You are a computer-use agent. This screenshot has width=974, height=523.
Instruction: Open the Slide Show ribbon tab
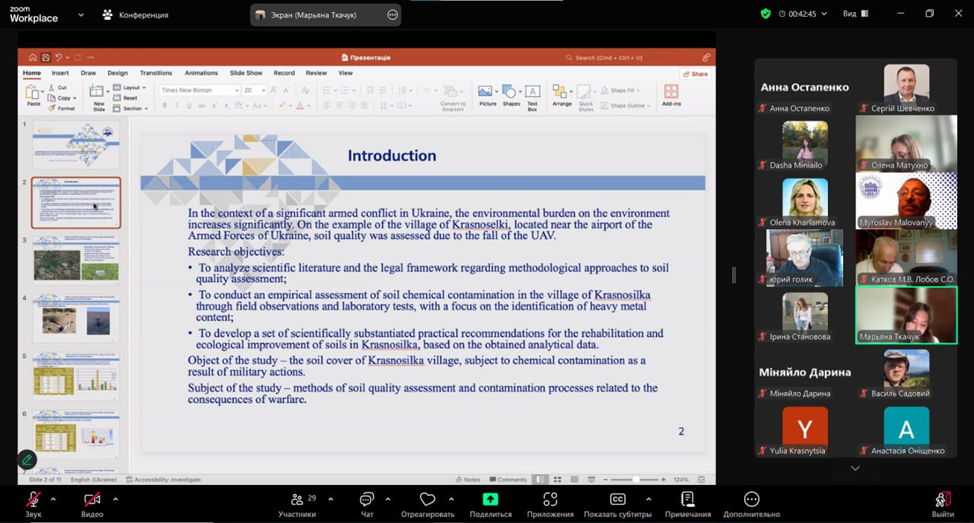pyautogui.click(x=246, y=73)
